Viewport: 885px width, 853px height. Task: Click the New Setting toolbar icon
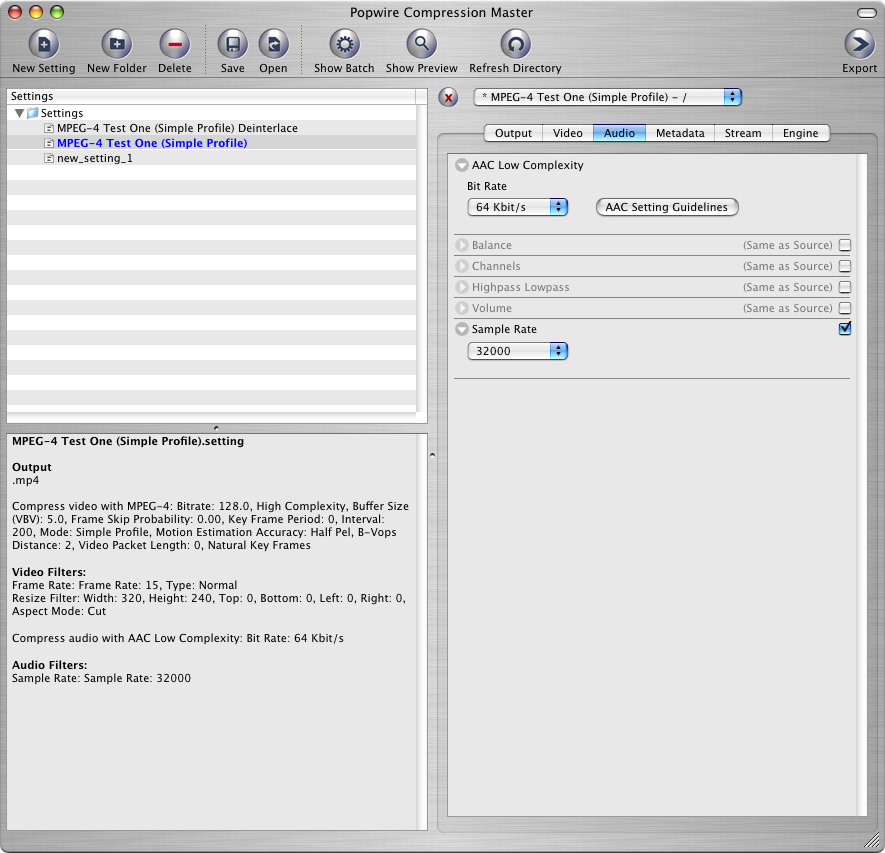tap(43, 45)
